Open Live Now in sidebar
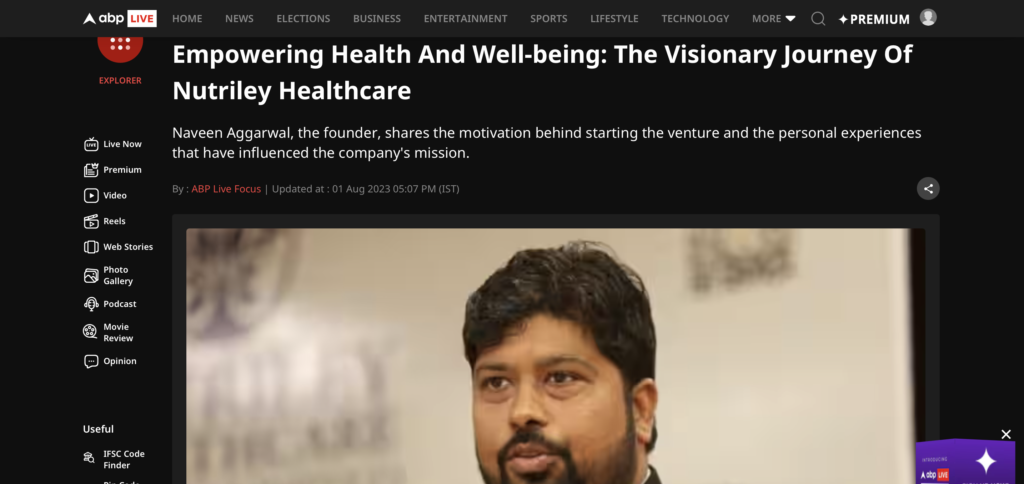The image size is (1024, 484). [113, 144]
